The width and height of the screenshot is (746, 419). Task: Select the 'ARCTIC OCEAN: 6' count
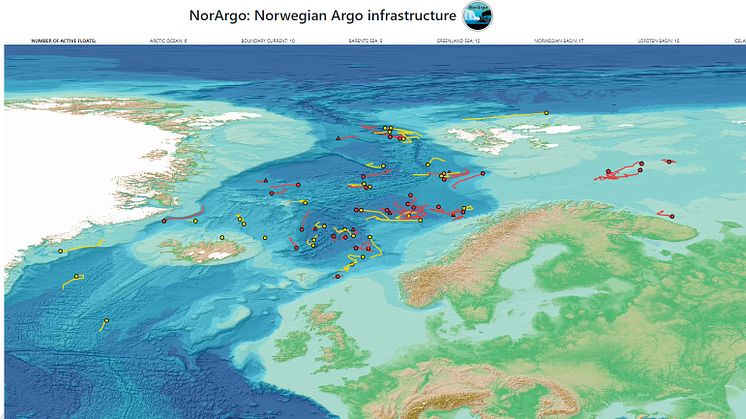168,41
